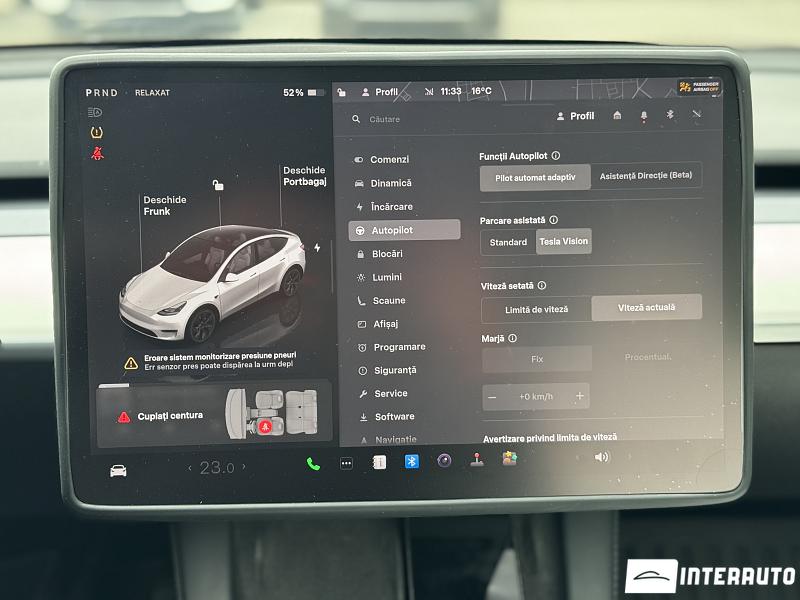Click the volume speaker icon
This screenshot has width=800, height=600.
tap(601, 457)
